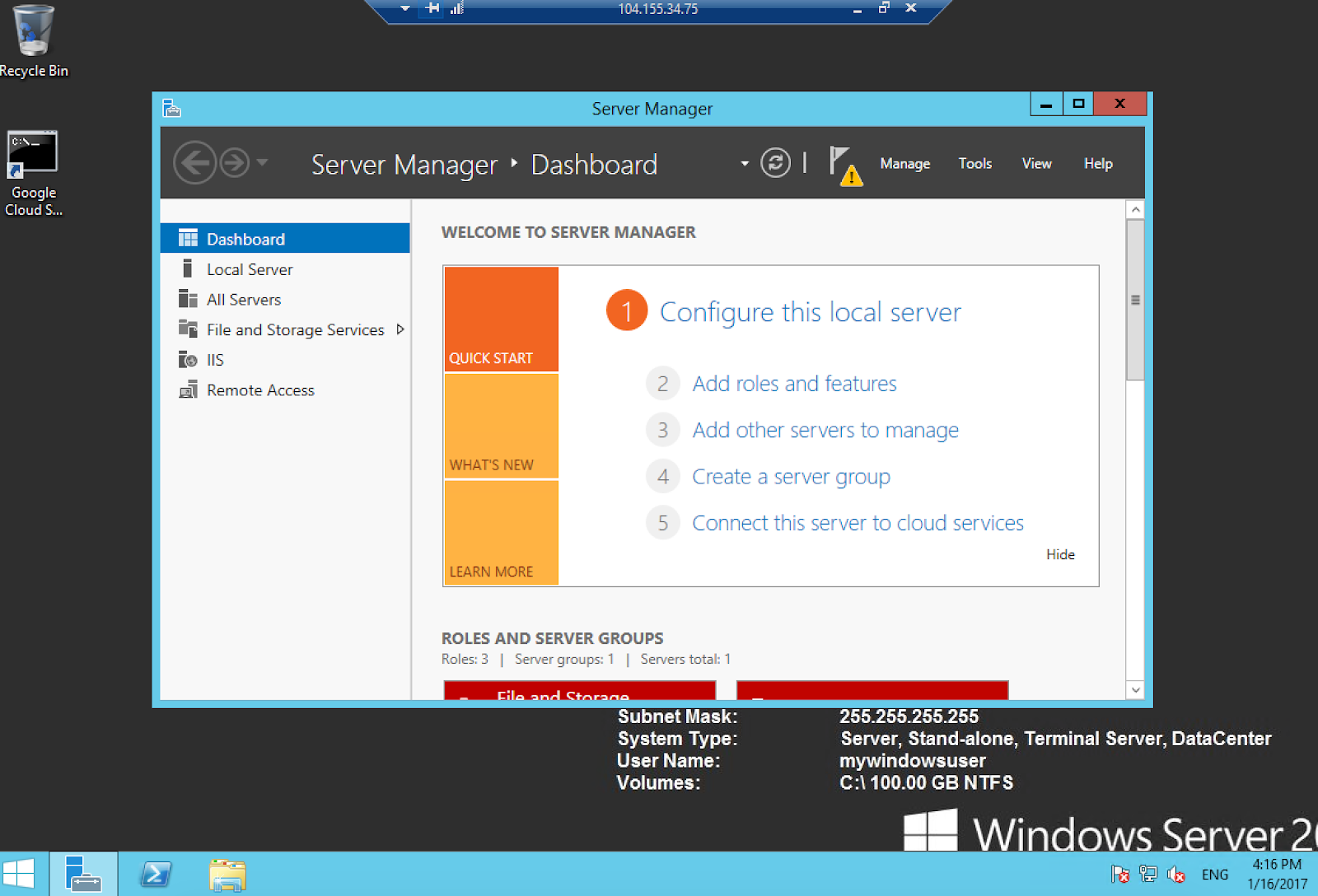Open the All Servers pane

(x=242, y=299)
